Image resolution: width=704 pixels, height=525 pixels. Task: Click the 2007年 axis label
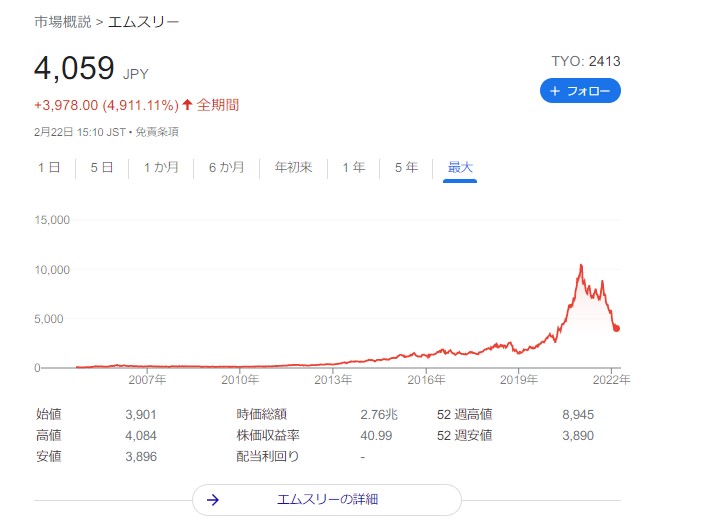pyautogui.click(x=147, y=380)
